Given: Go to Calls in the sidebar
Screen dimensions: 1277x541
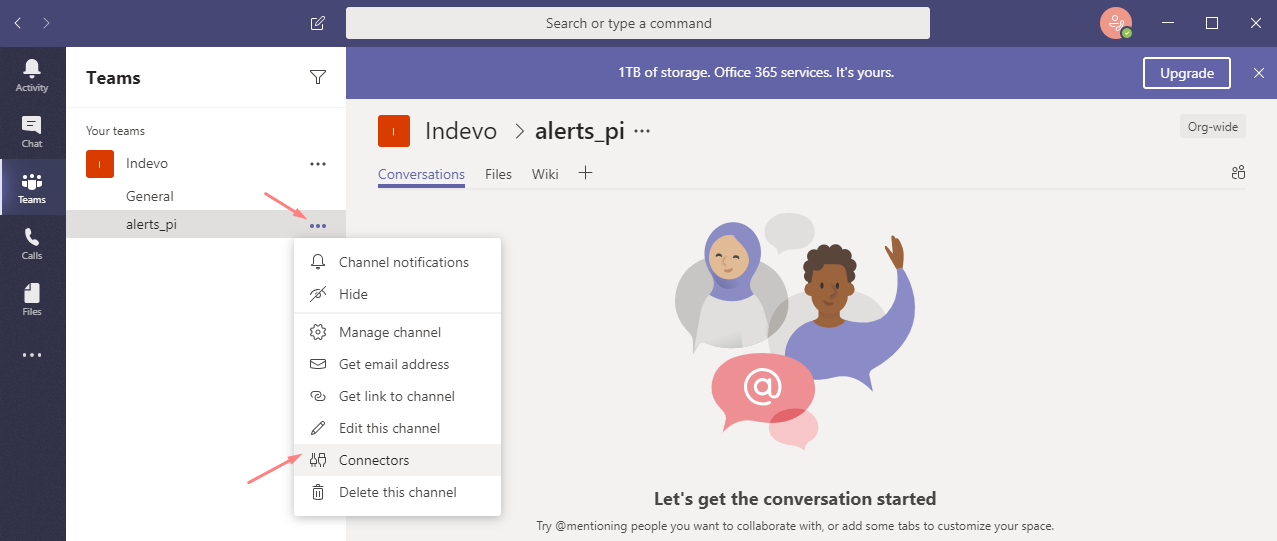Looking at the screenshot, I should click(32, 243).
